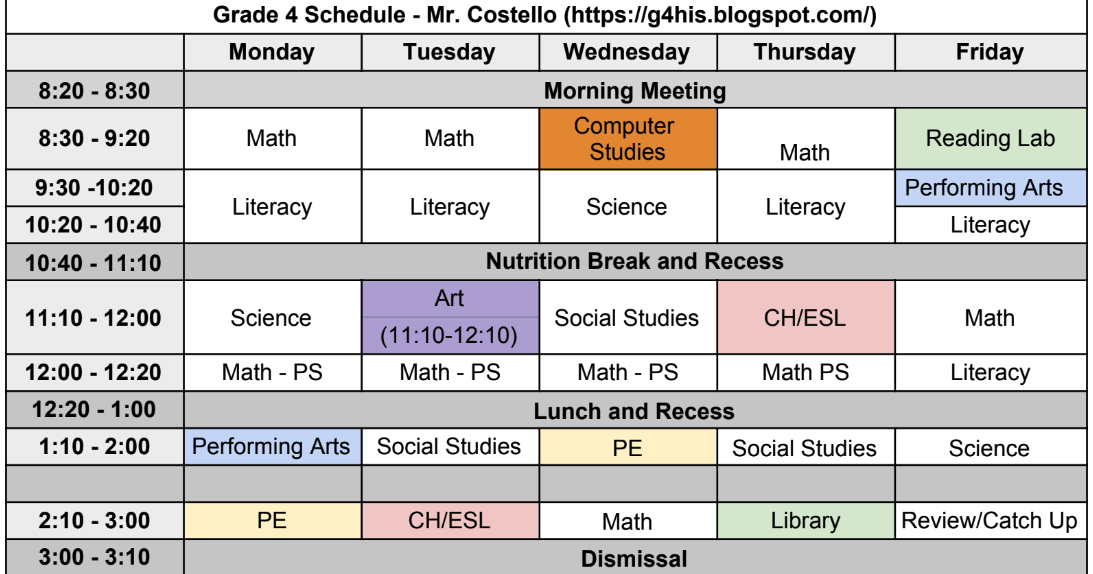
Task: Select the 8:30 - 9:20 time label
Action: [95, 139]
